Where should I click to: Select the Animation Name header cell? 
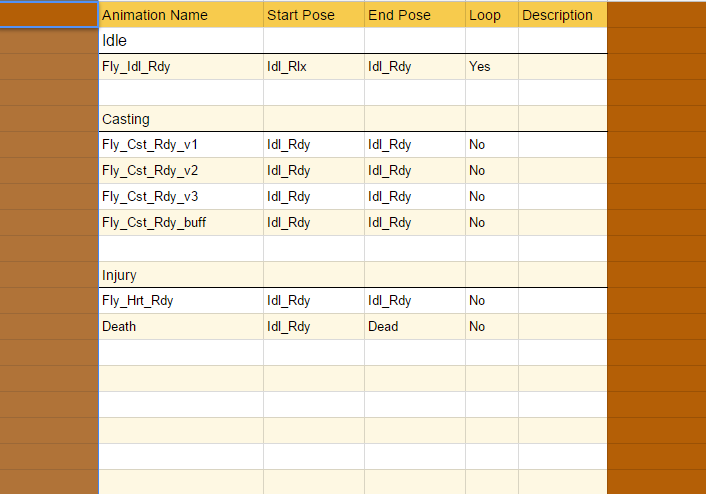coord(180,15)
